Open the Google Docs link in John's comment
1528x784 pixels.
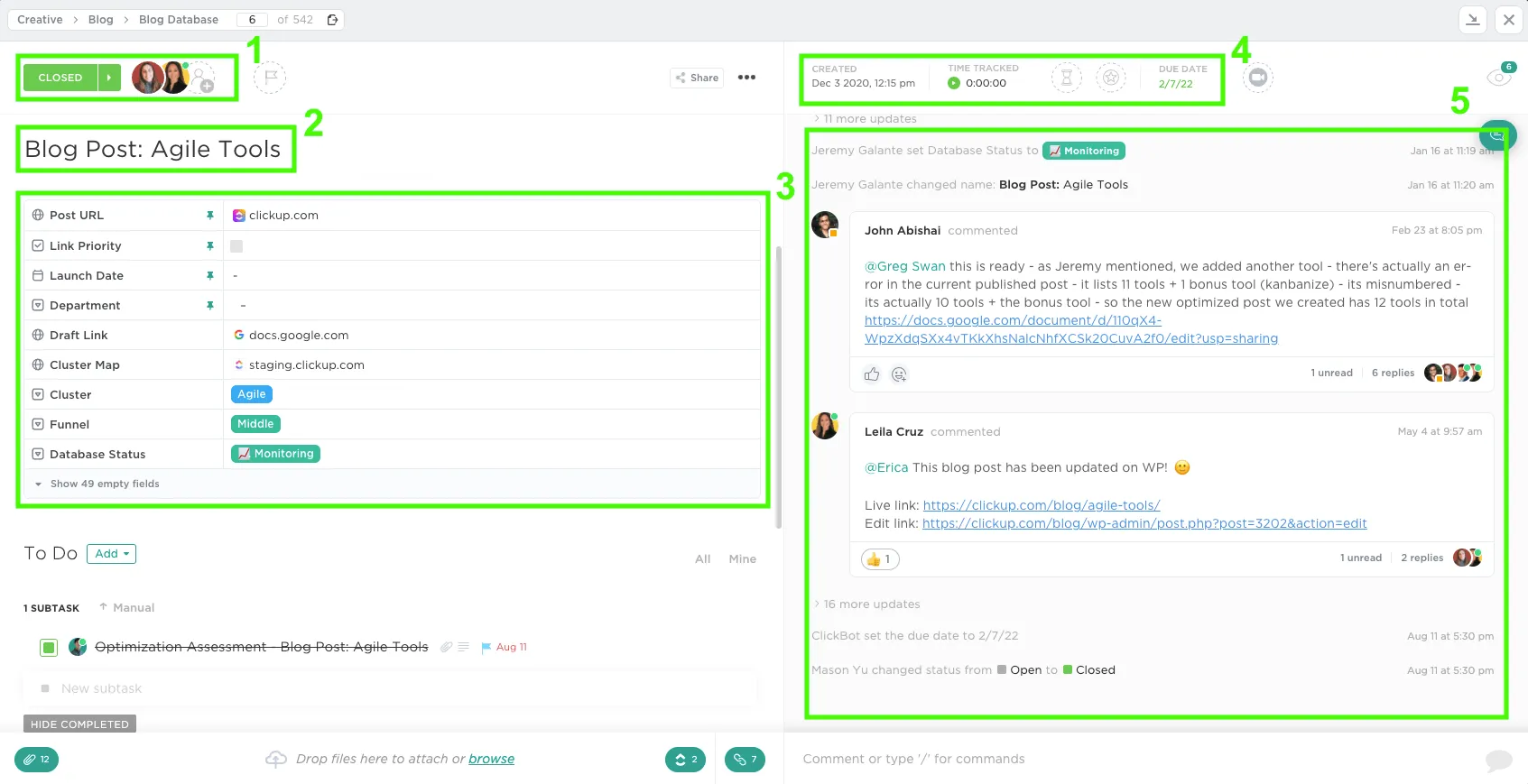[x=1071, y=330]
